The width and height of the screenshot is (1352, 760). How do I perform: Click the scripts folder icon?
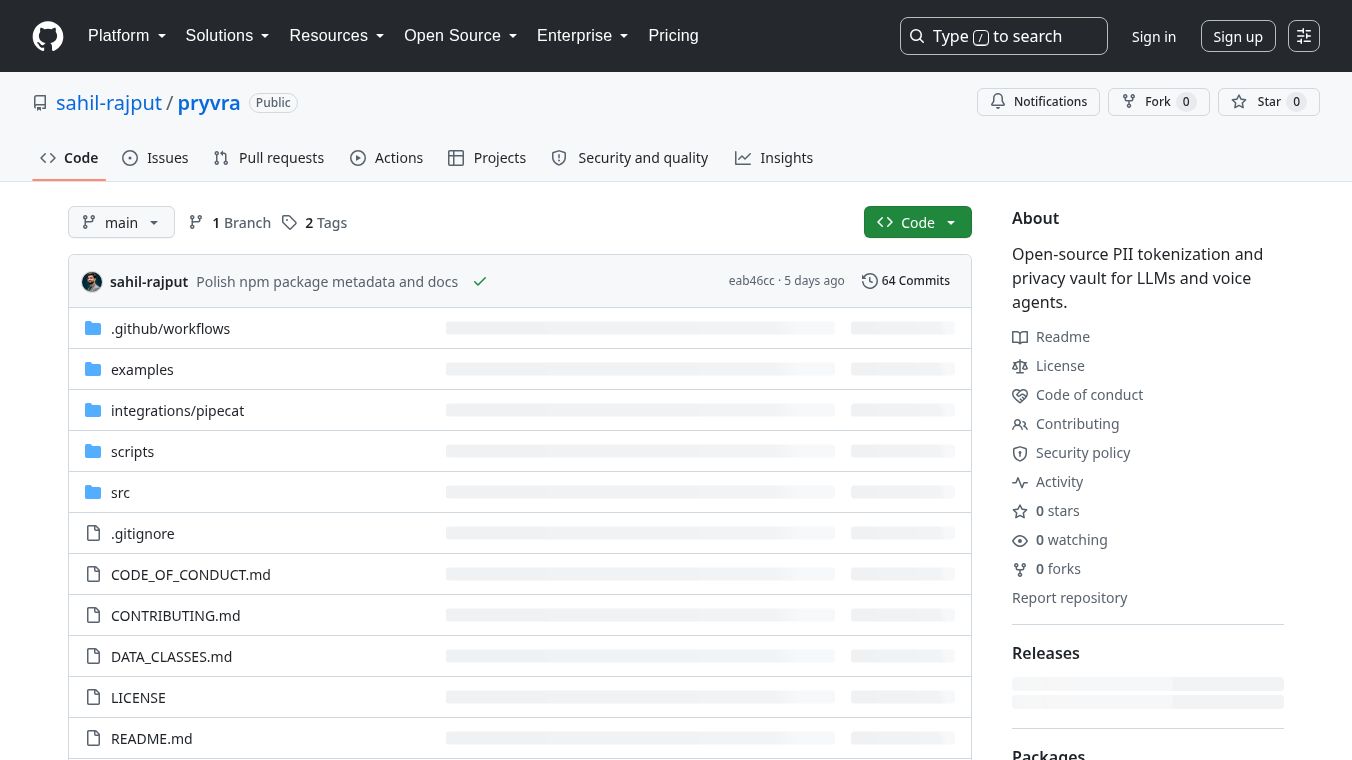93,451
